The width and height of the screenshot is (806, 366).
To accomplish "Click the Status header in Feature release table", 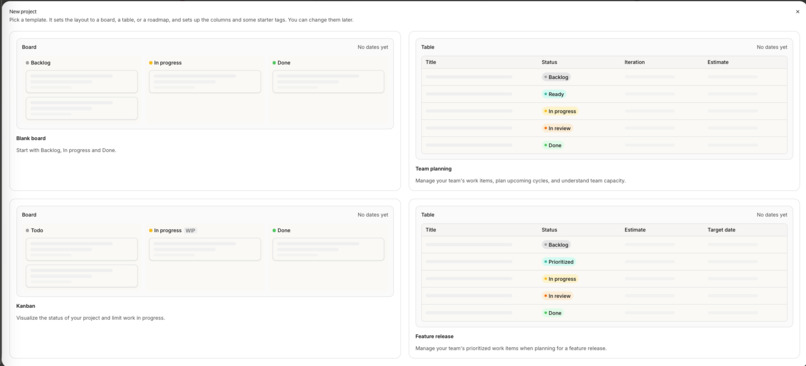I will click(x=549, y=230).
